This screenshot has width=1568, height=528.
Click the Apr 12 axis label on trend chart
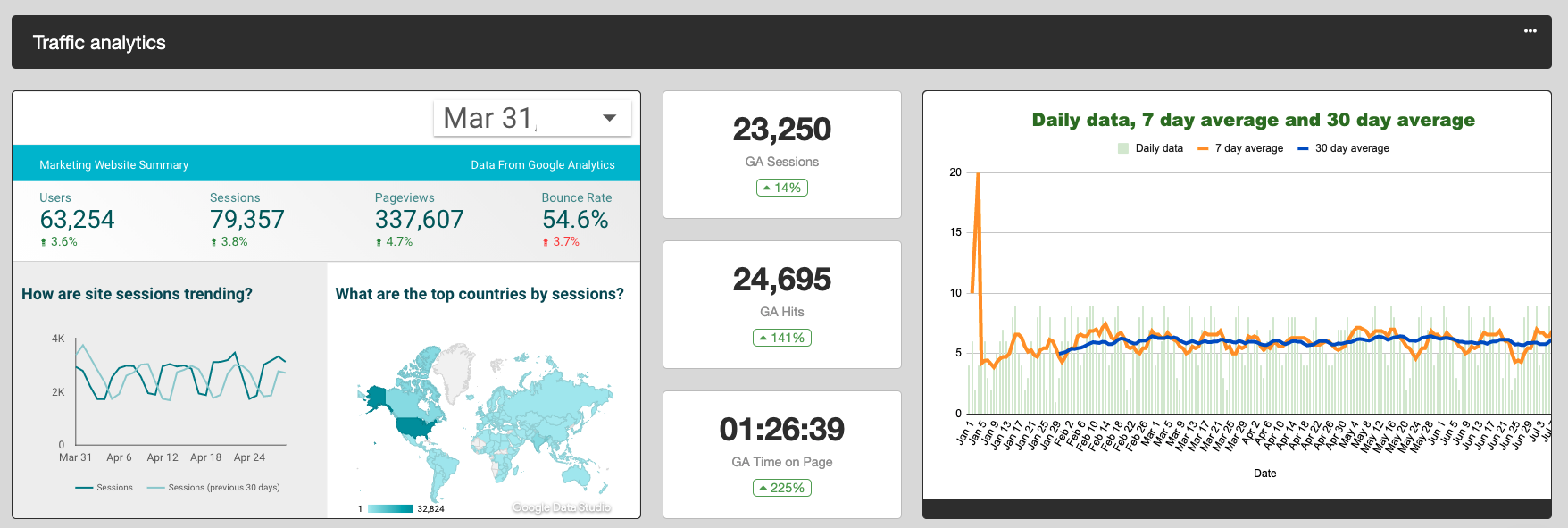(x=163, y=457)
